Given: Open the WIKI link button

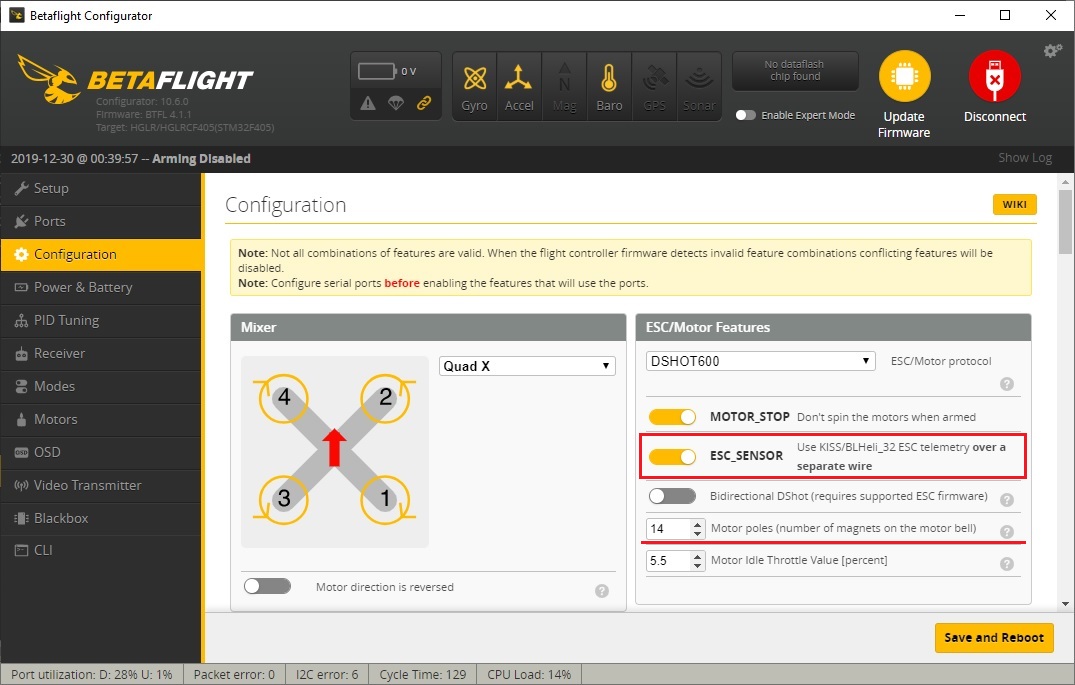Looking at the screenshot, I should (1015, 204).
